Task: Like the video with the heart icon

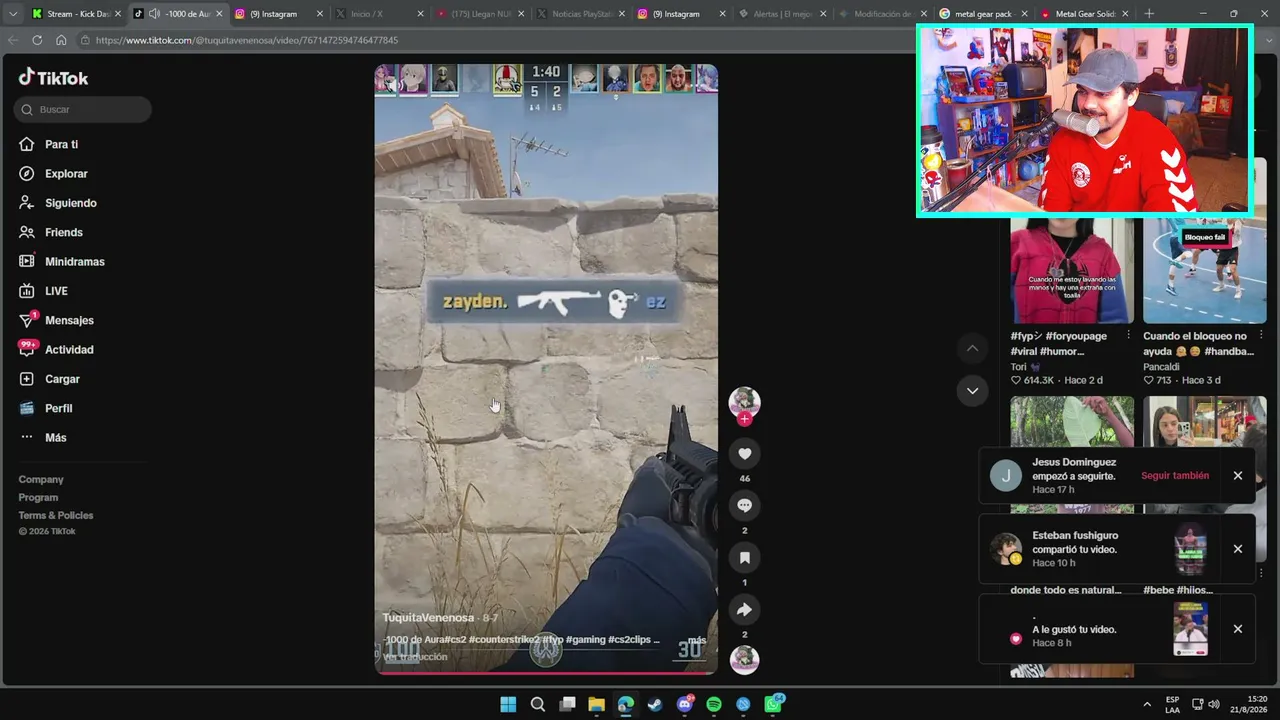Action: tap(744, 454)
